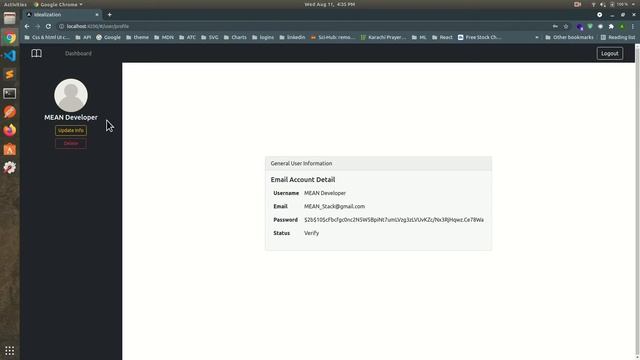This screenshot has width=640, height=360.
Task: Open the Sci-Hub bookmark
Action: tap(333, 37)
